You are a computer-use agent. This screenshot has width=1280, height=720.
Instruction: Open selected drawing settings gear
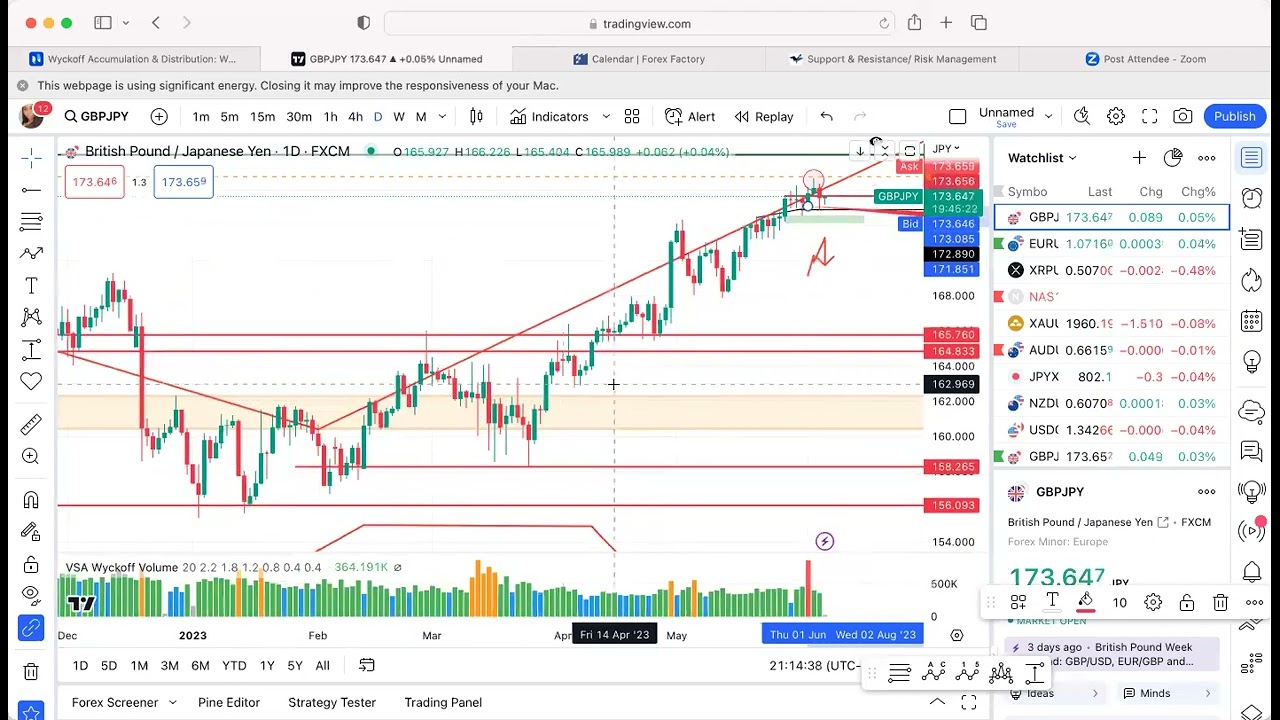click(x=1153, y=602)
